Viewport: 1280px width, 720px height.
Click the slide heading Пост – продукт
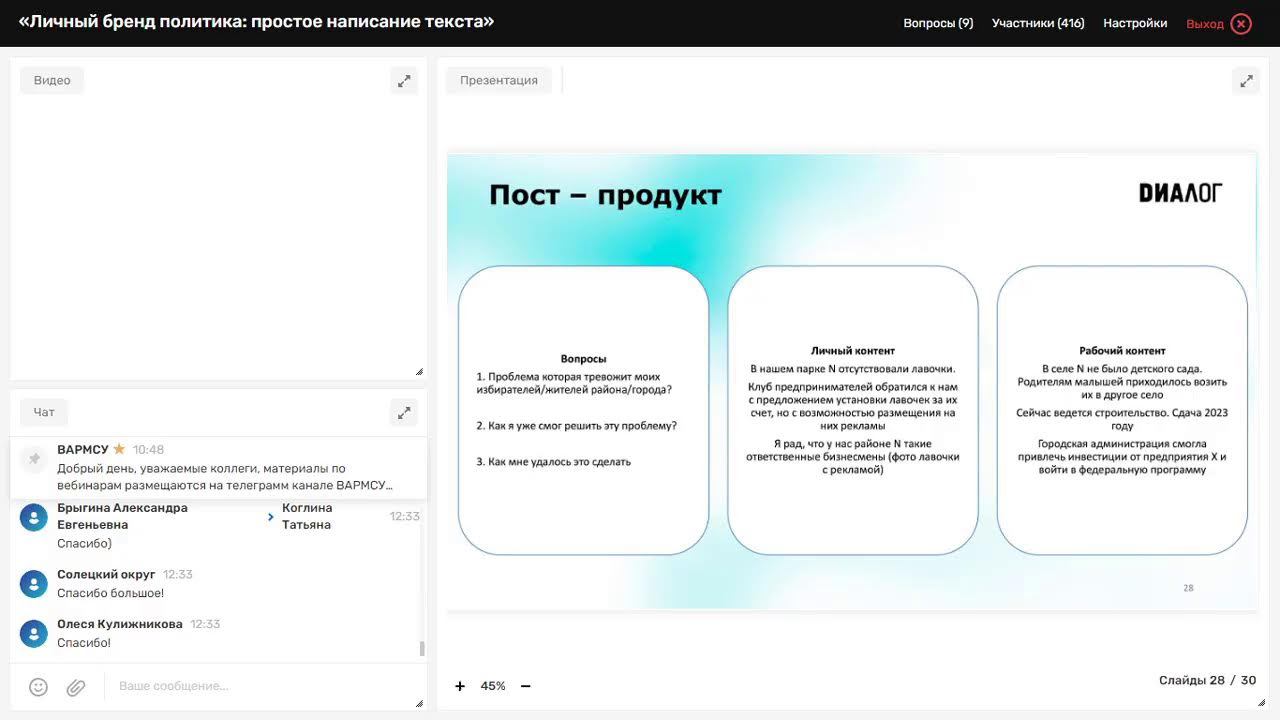[x=605, y=195]
